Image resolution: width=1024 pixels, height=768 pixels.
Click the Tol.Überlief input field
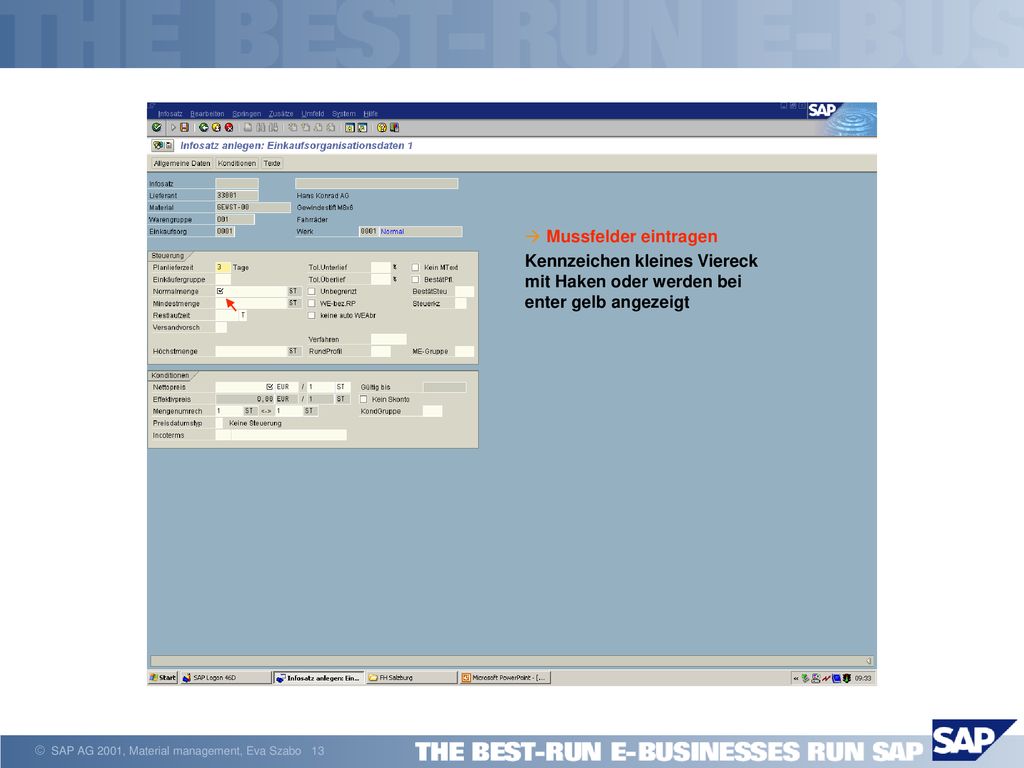pyautogui.click(x=381, y=280)
